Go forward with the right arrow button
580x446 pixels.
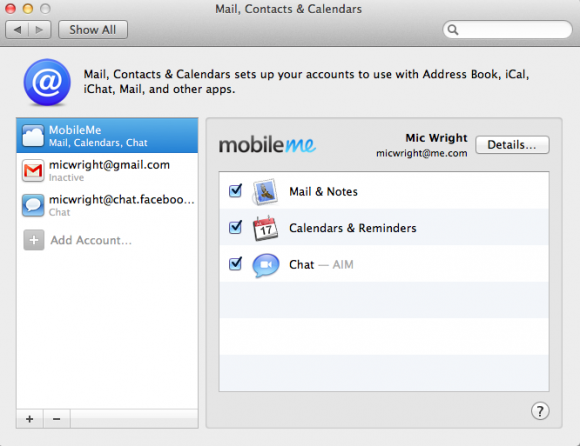click(x=39, y=30)
